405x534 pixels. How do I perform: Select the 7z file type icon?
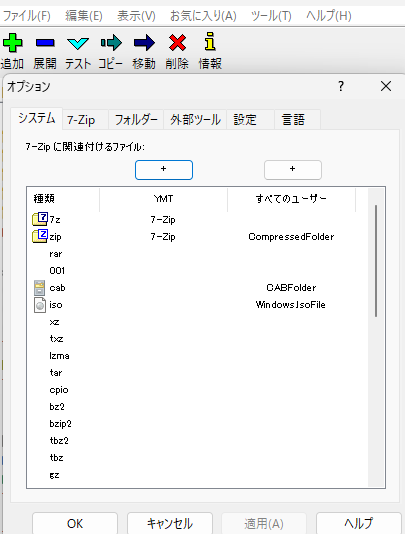[40, 219]
